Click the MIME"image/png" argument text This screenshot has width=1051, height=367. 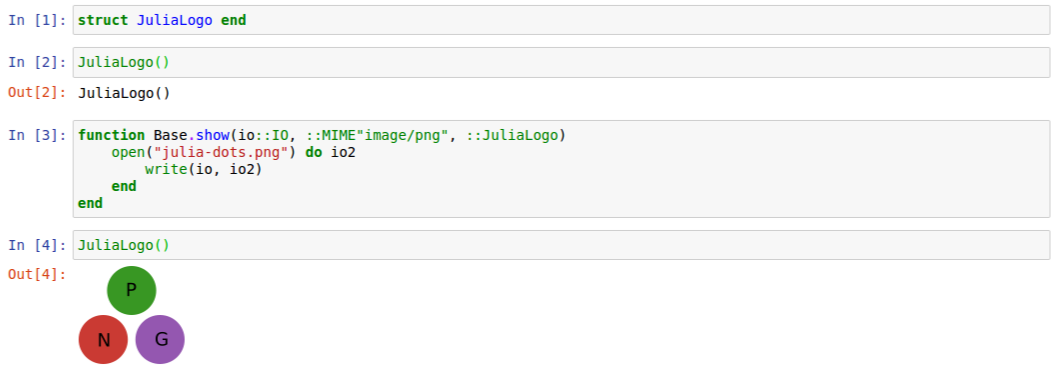[x=385, y=135]
